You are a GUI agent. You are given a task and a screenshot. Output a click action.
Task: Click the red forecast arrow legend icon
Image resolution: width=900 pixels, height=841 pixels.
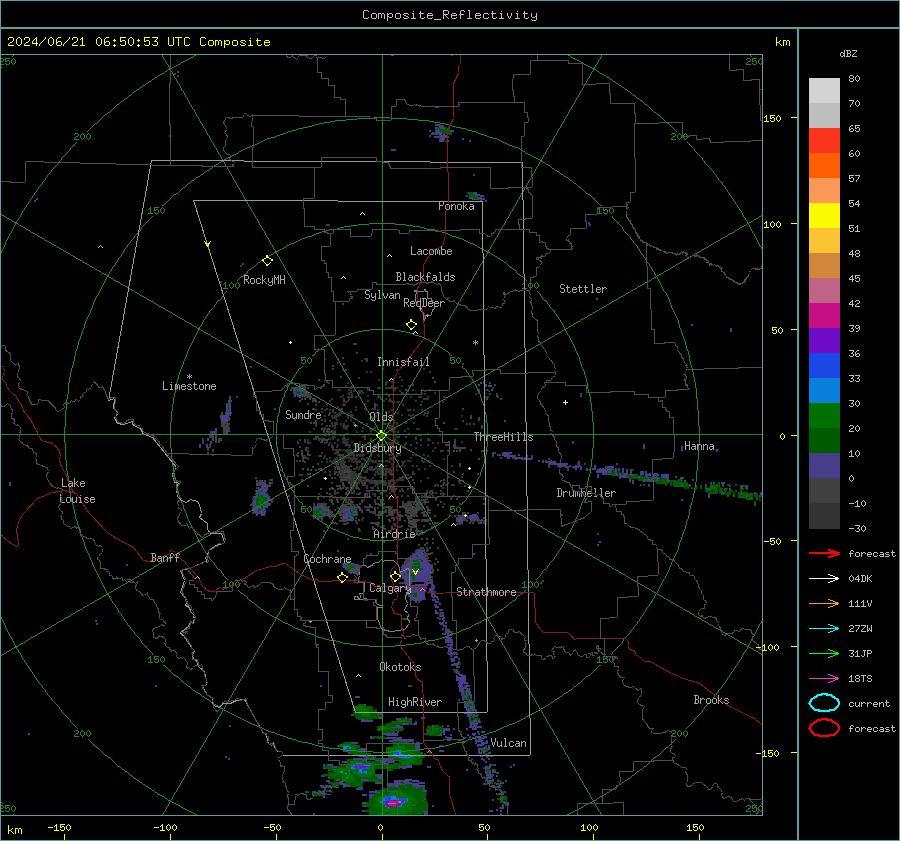point(824,553)
